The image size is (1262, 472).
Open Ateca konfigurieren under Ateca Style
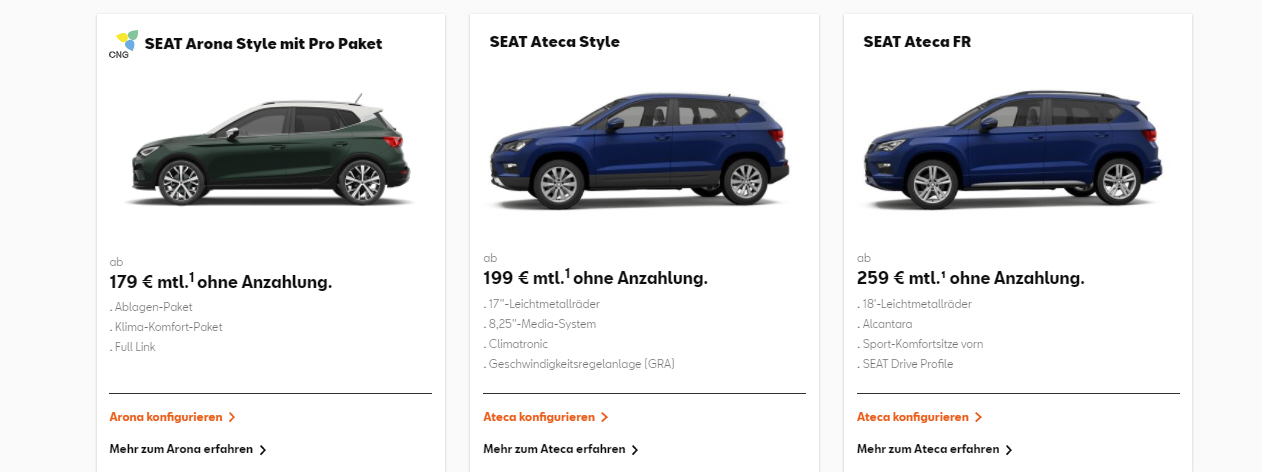[539, 417]
